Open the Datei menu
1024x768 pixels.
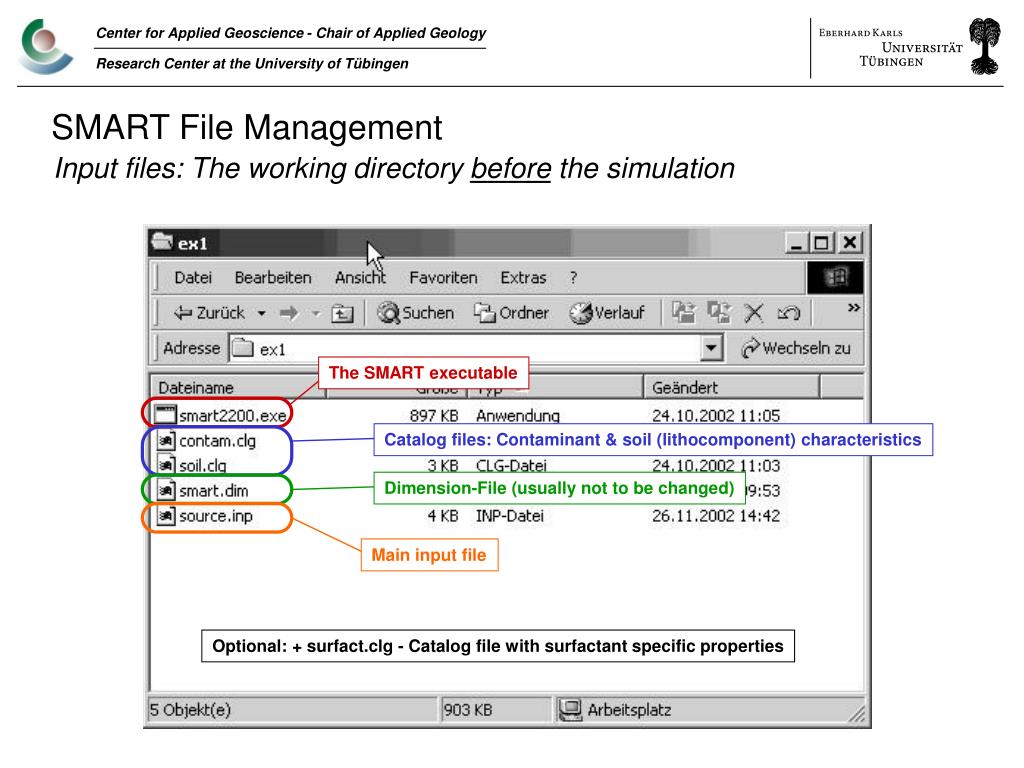pos(193,278)
